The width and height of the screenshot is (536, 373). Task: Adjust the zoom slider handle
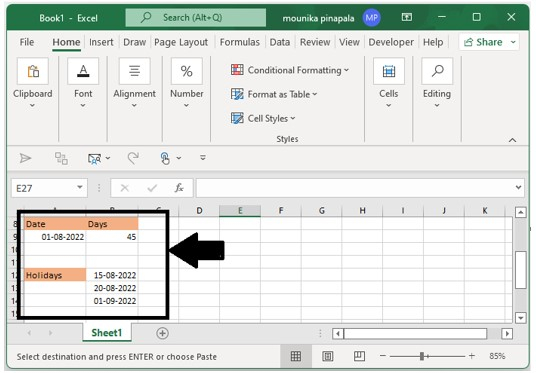422,356
